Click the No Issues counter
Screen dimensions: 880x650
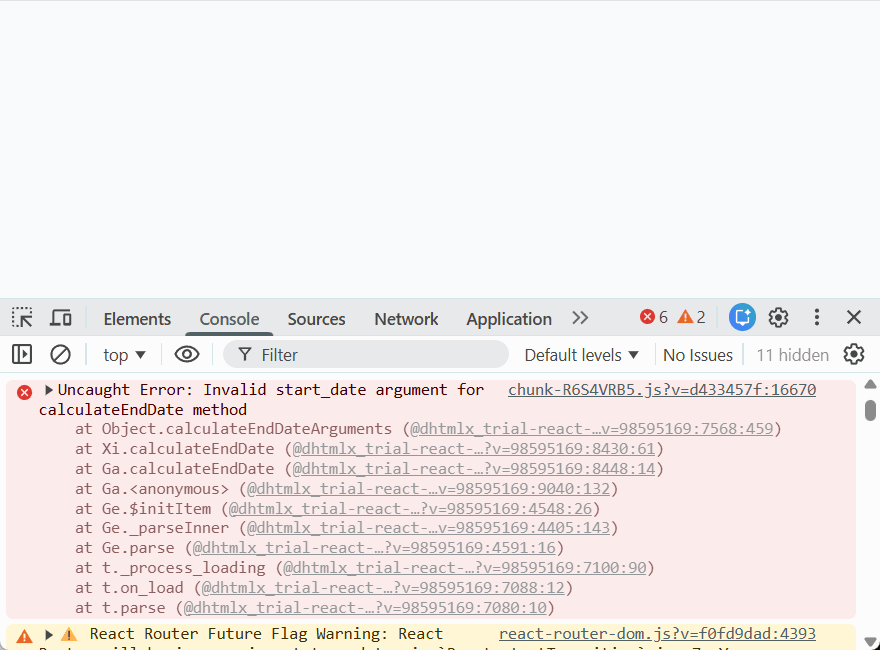[697, 354]
